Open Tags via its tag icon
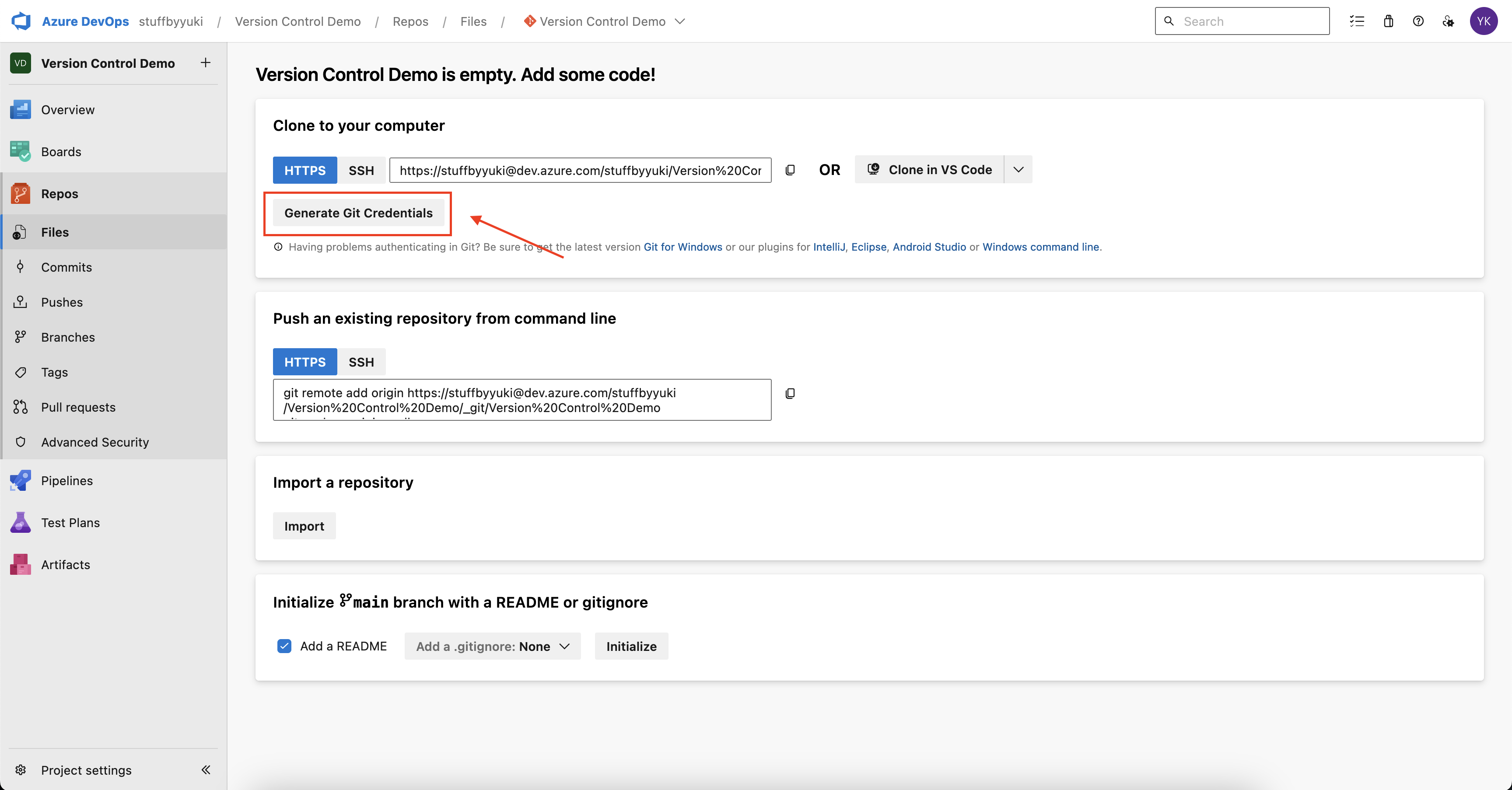Viewport: 1512px width, 790px height. click(x=20, y=372)
